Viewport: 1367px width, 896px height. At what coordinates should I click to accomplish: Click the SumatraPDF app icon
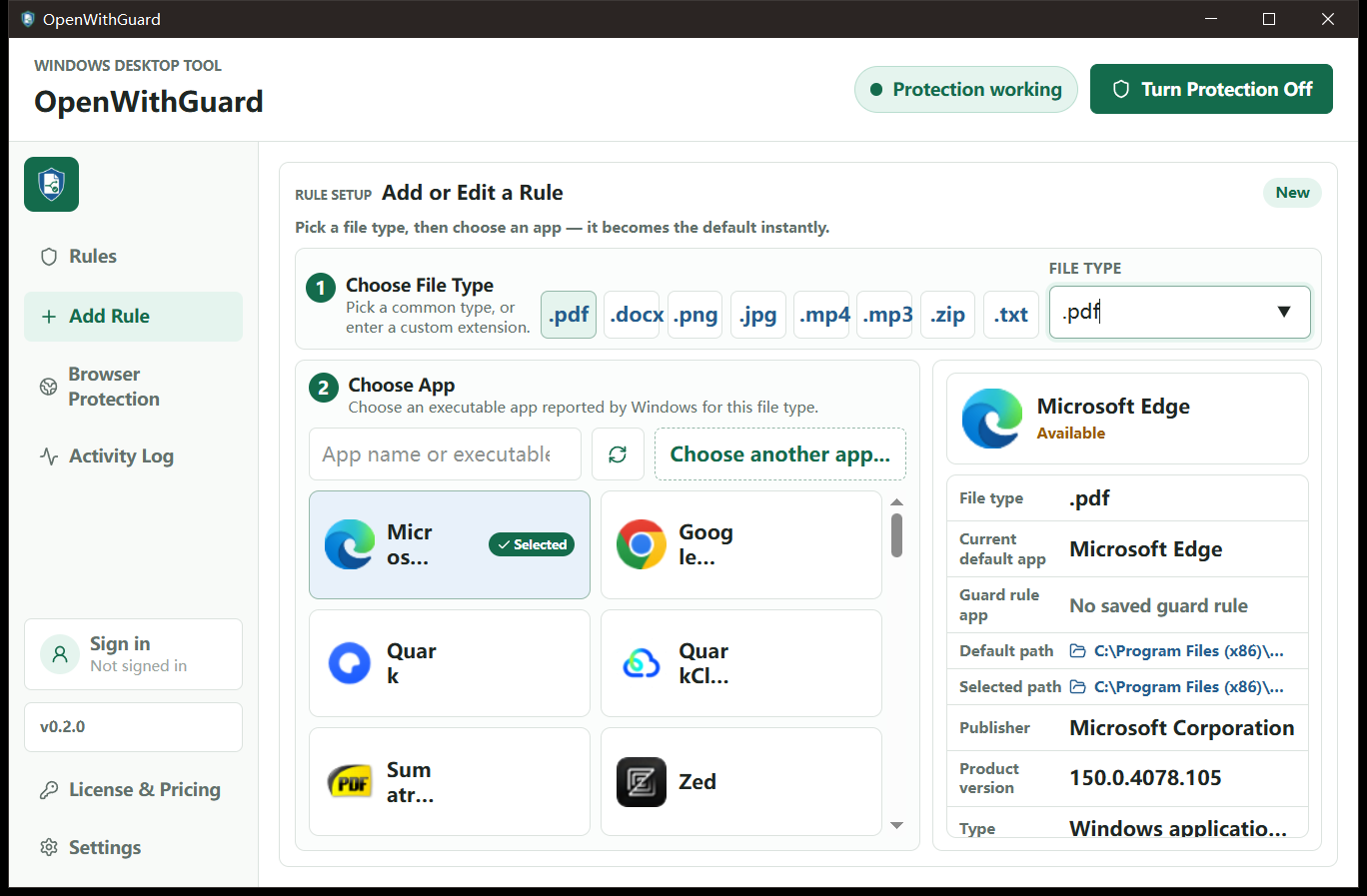[x=350, y=782]
